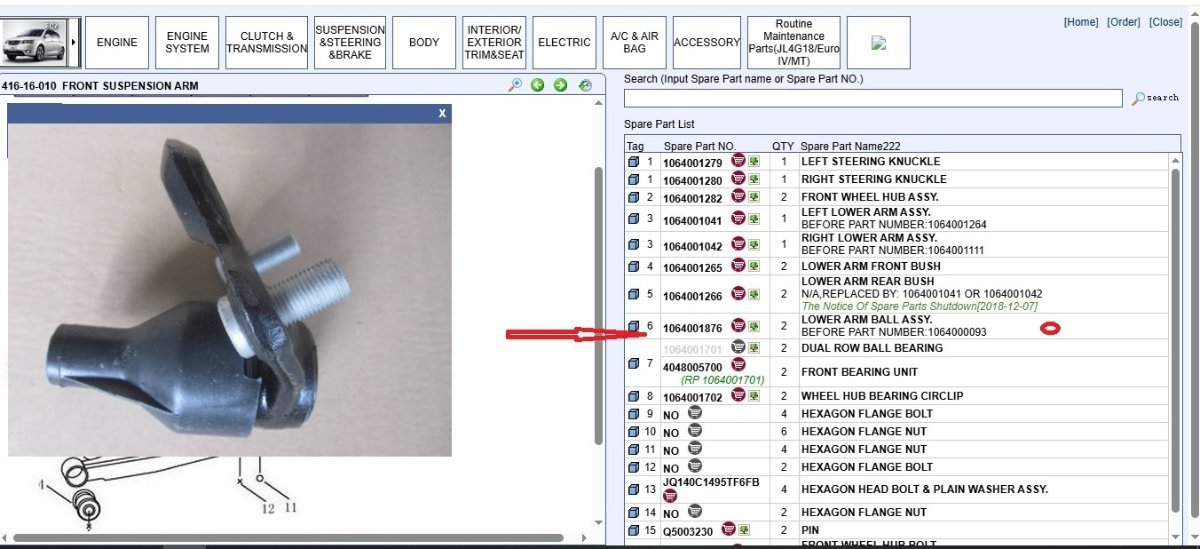Click the magnifier zoom icon above the diagram

(515, 85)
